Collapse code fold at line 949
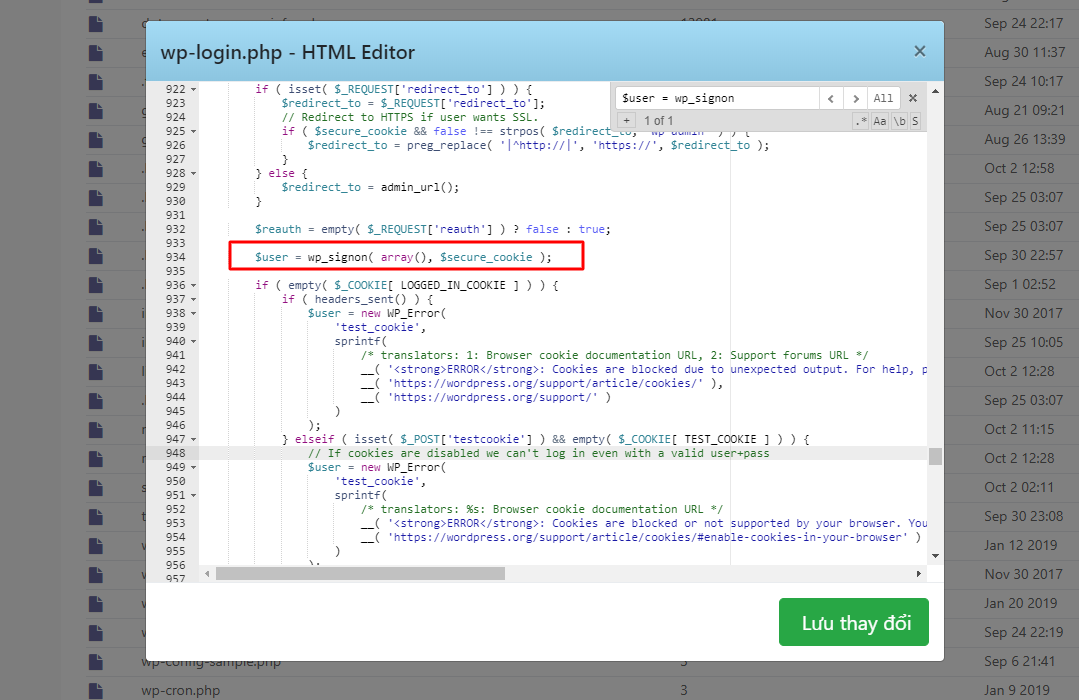This screenshot has width=1079, height=700. (x=193, y=467)
